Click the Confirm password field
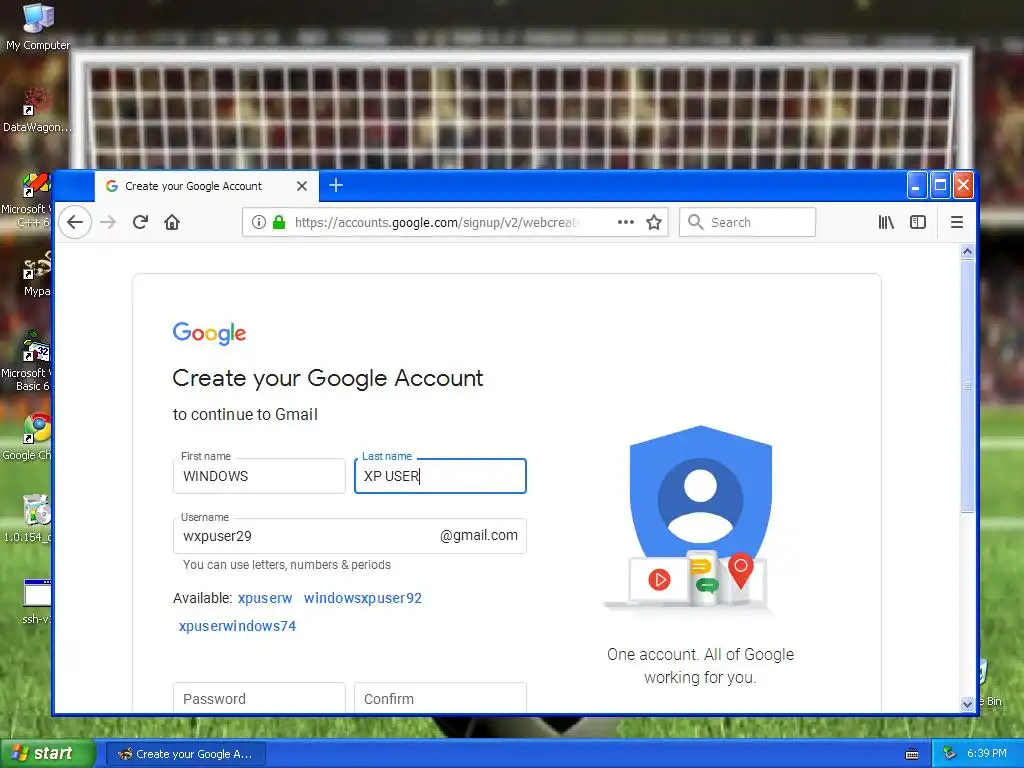Image resolution: width=1024 pixels, height=768 pixels. [x=440, y=699]
